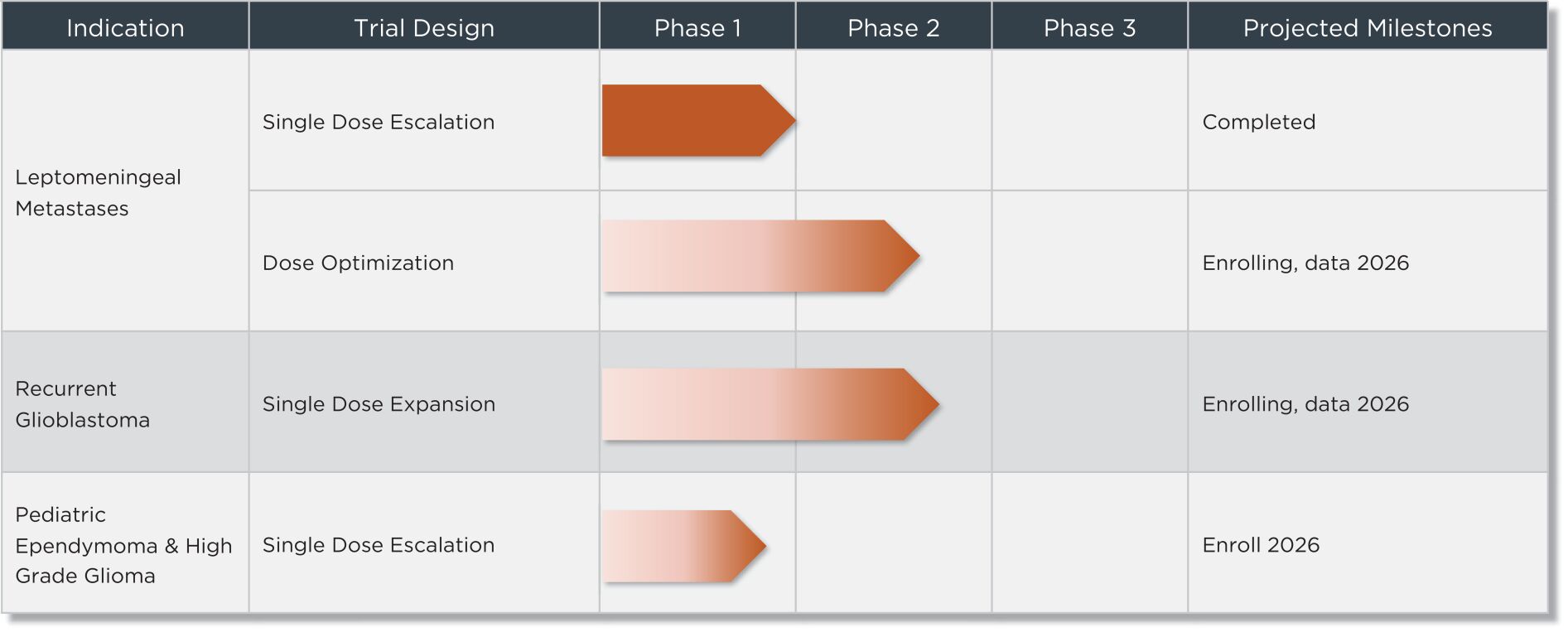The width and height of the screenshot is (1568, 632).
Task: Select the Enroll 2026 milestone
Action: [x=1261, y=545]
